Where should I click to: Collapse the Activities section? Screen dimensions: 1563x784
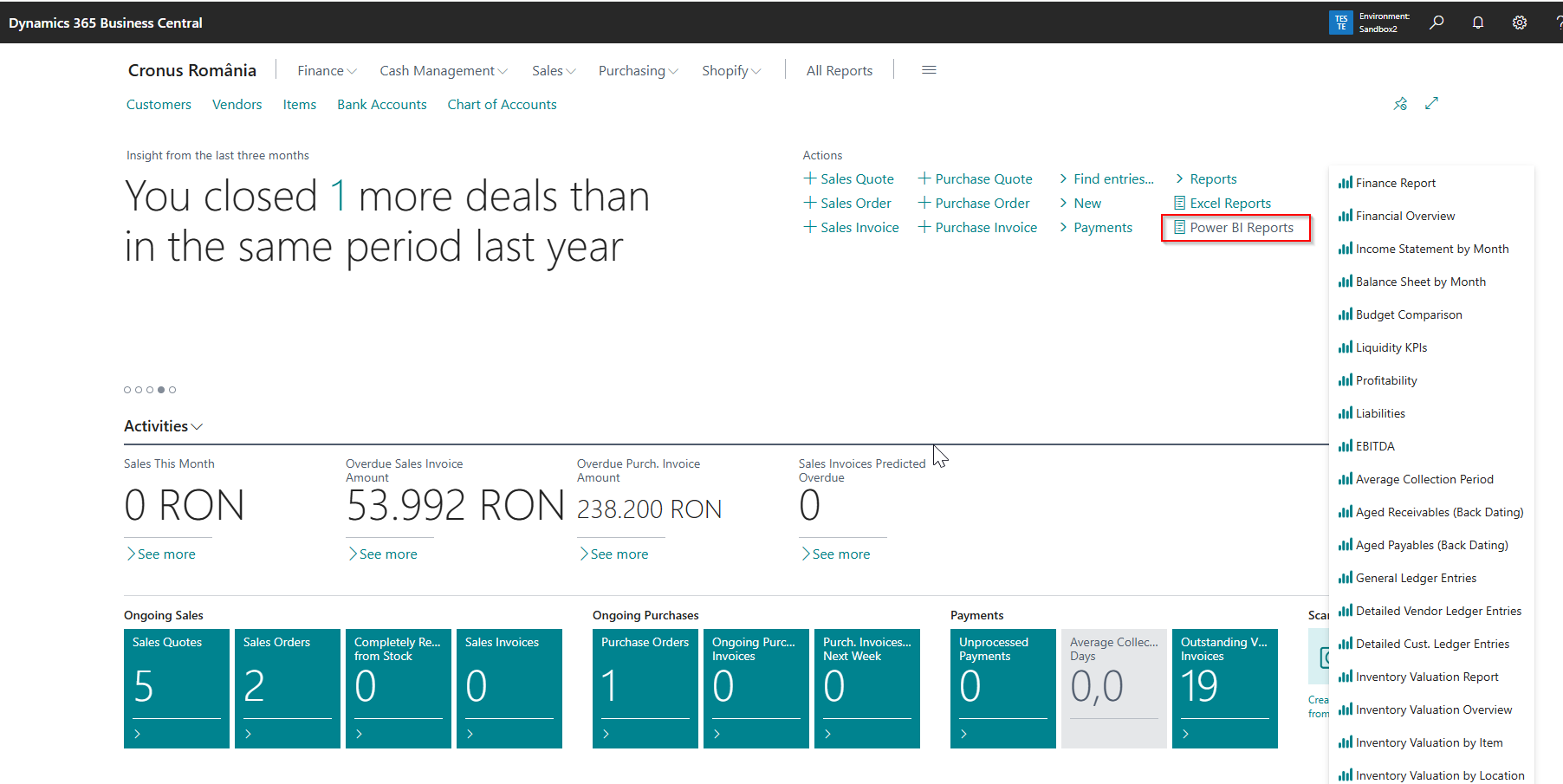(164, 426)
